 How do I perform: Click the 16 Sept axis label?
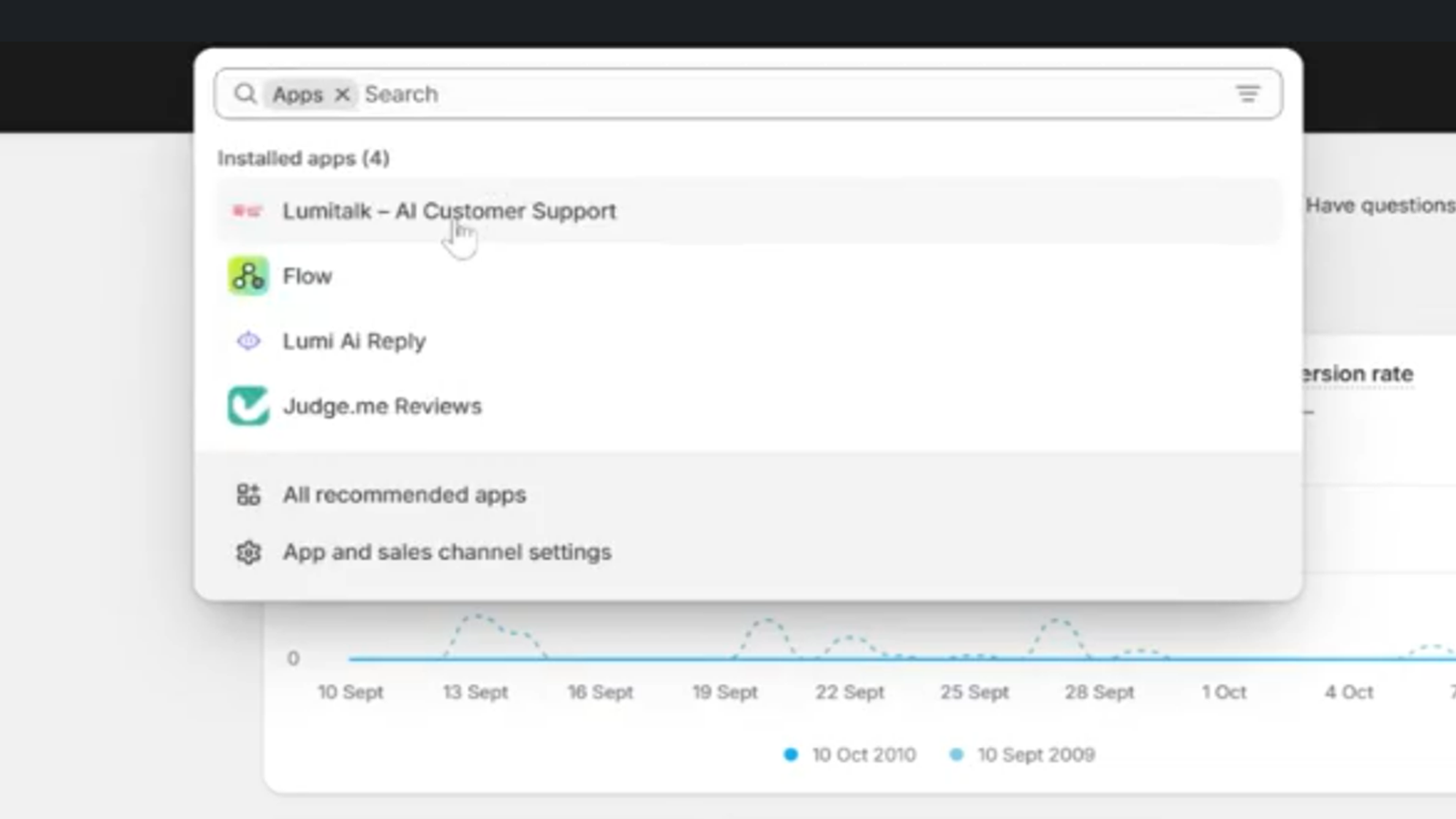(x=600, y=692)
